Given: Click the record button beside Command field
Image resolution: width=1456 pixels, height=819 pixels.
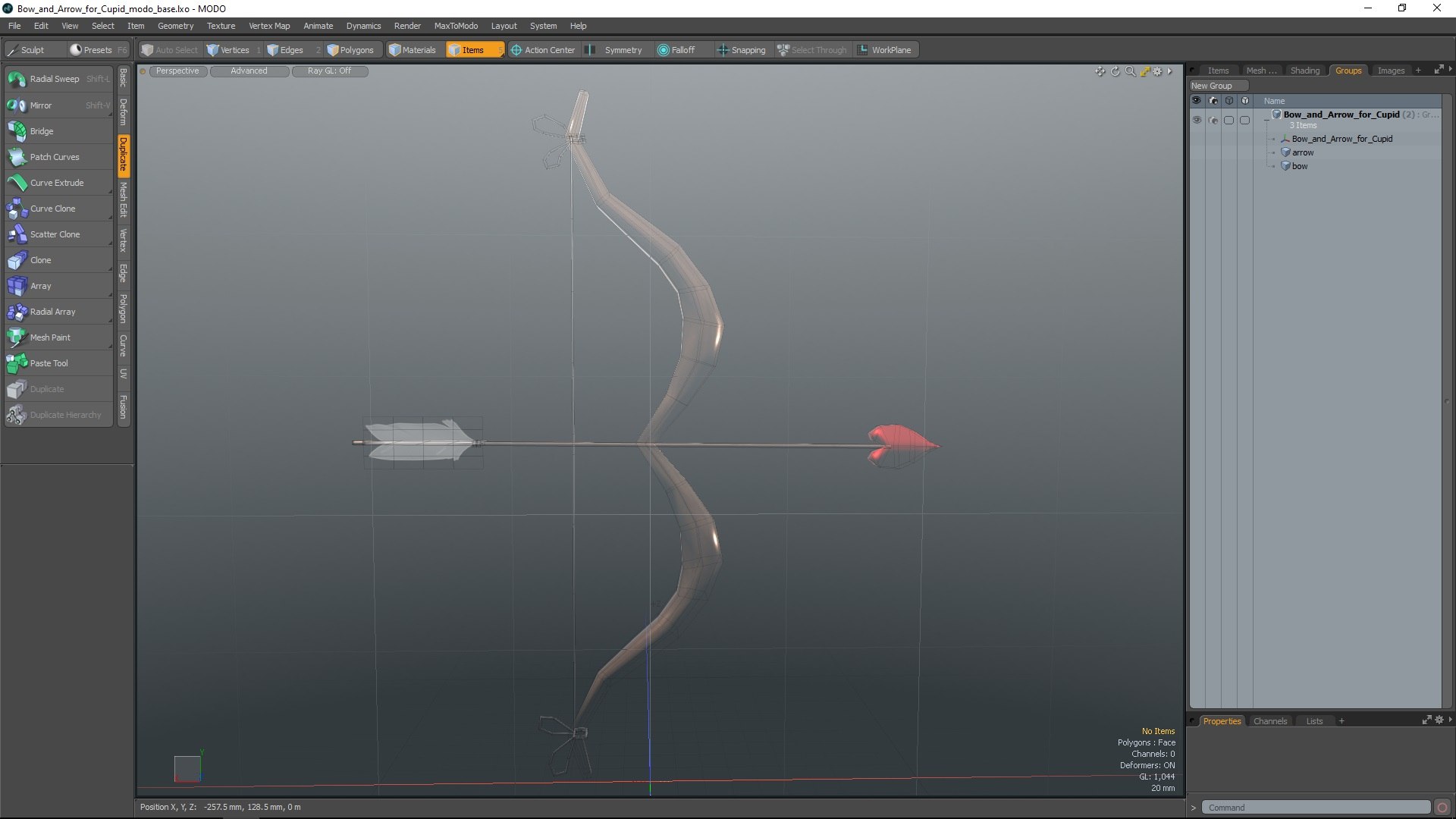Looking at the screenshot, I should tap(1442, 808).
